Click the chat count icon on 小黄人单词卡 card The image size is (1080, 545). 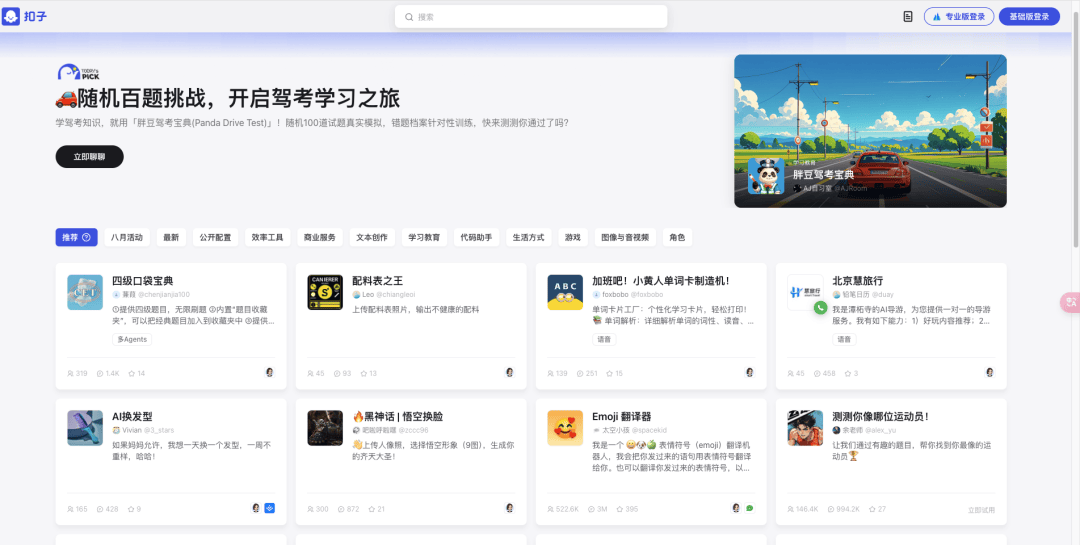tap(580, 373)
